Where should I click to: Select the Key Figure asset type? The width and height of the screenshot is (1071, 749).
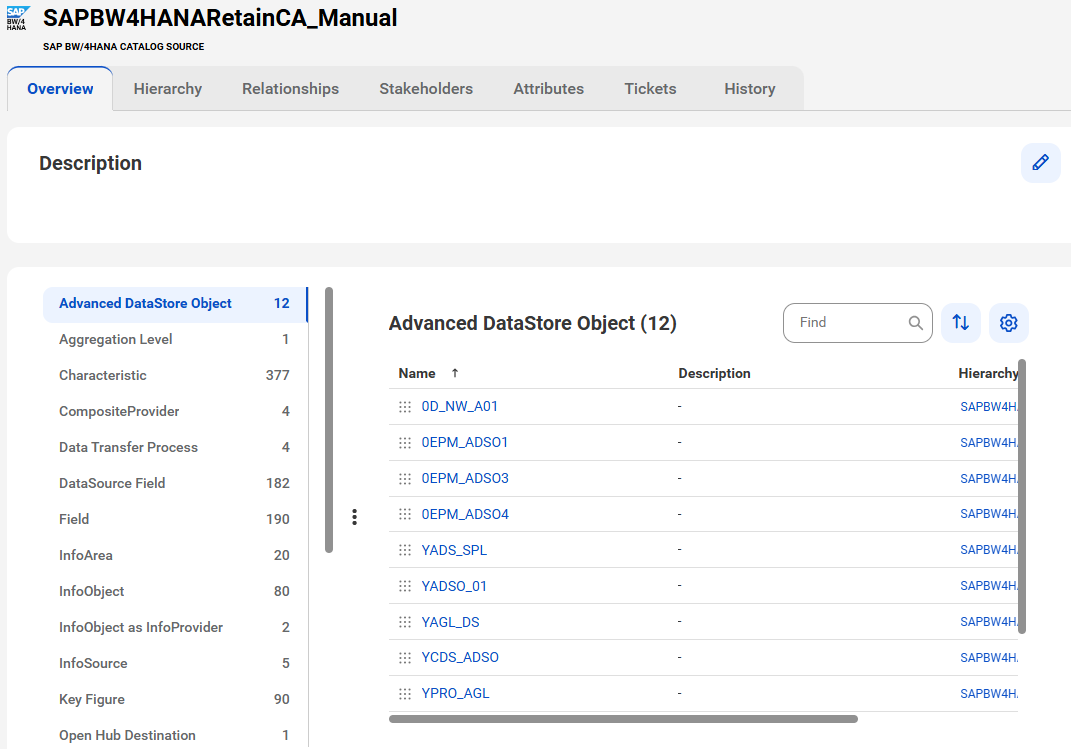(x=175, y=699)
